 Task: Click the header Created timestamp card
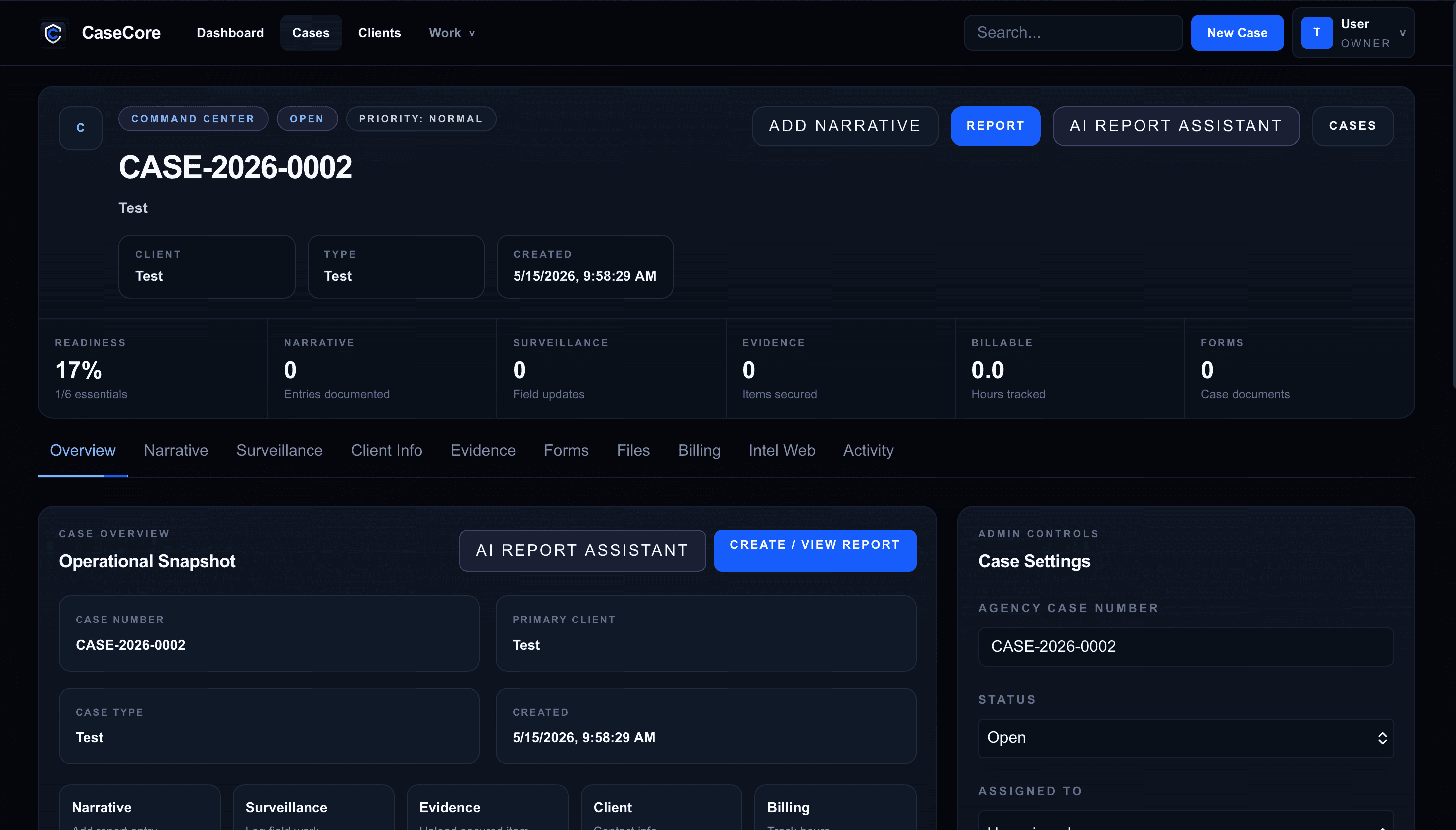click(584, 266)
